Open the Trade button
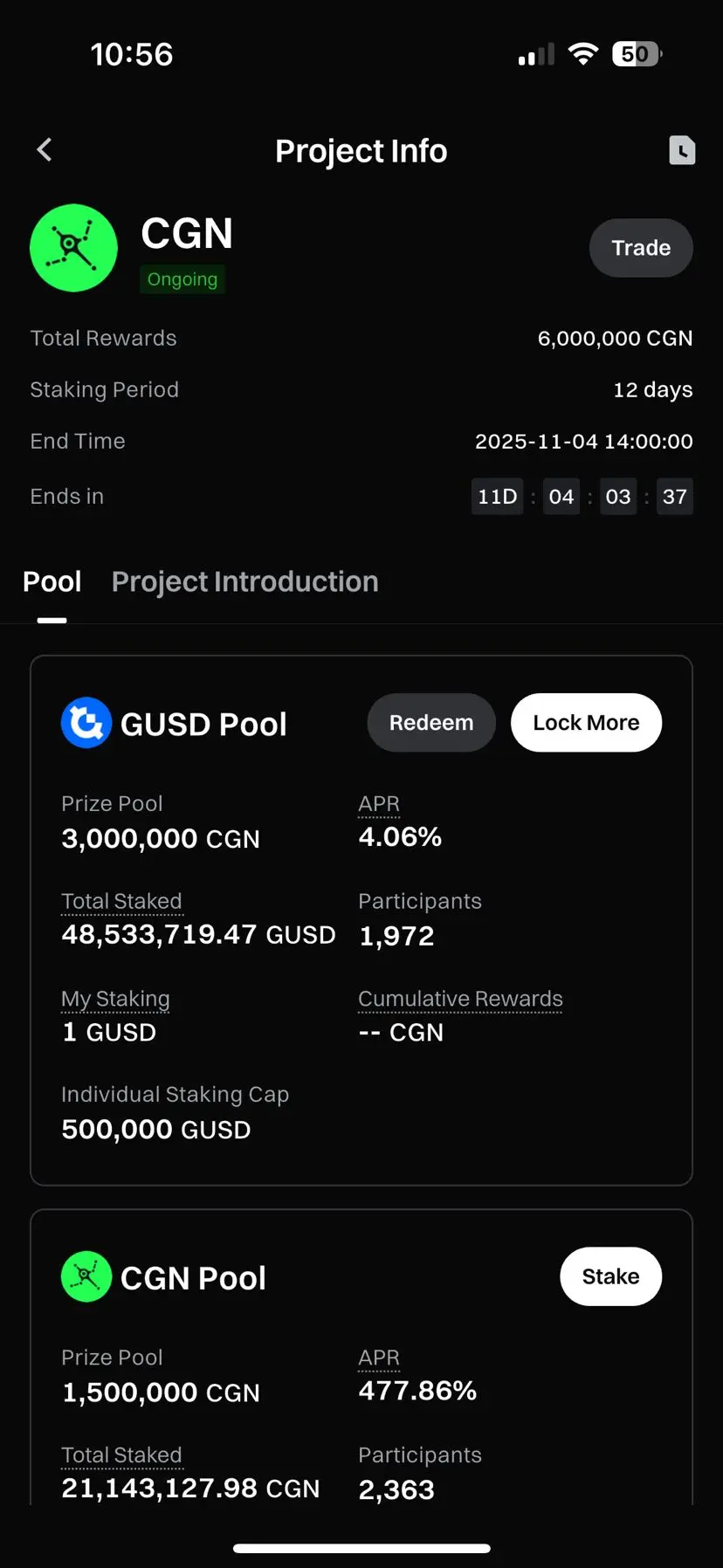The height and width of the screenshot is (1568, 723). coord(641,248)
